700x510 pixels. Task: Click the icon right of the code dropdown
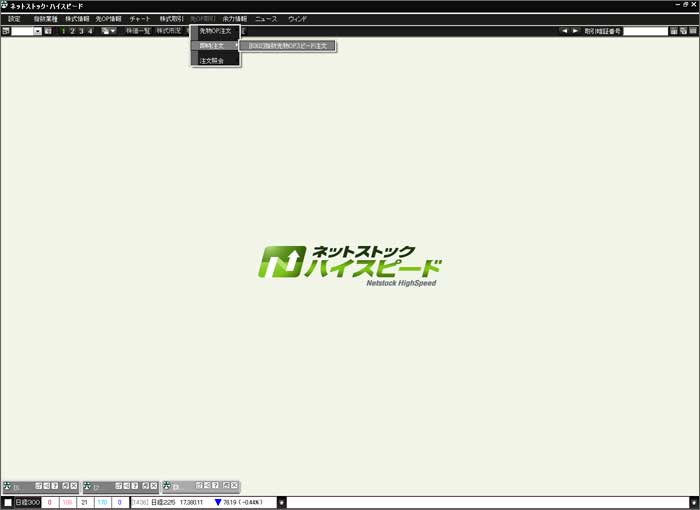[48, 31]
